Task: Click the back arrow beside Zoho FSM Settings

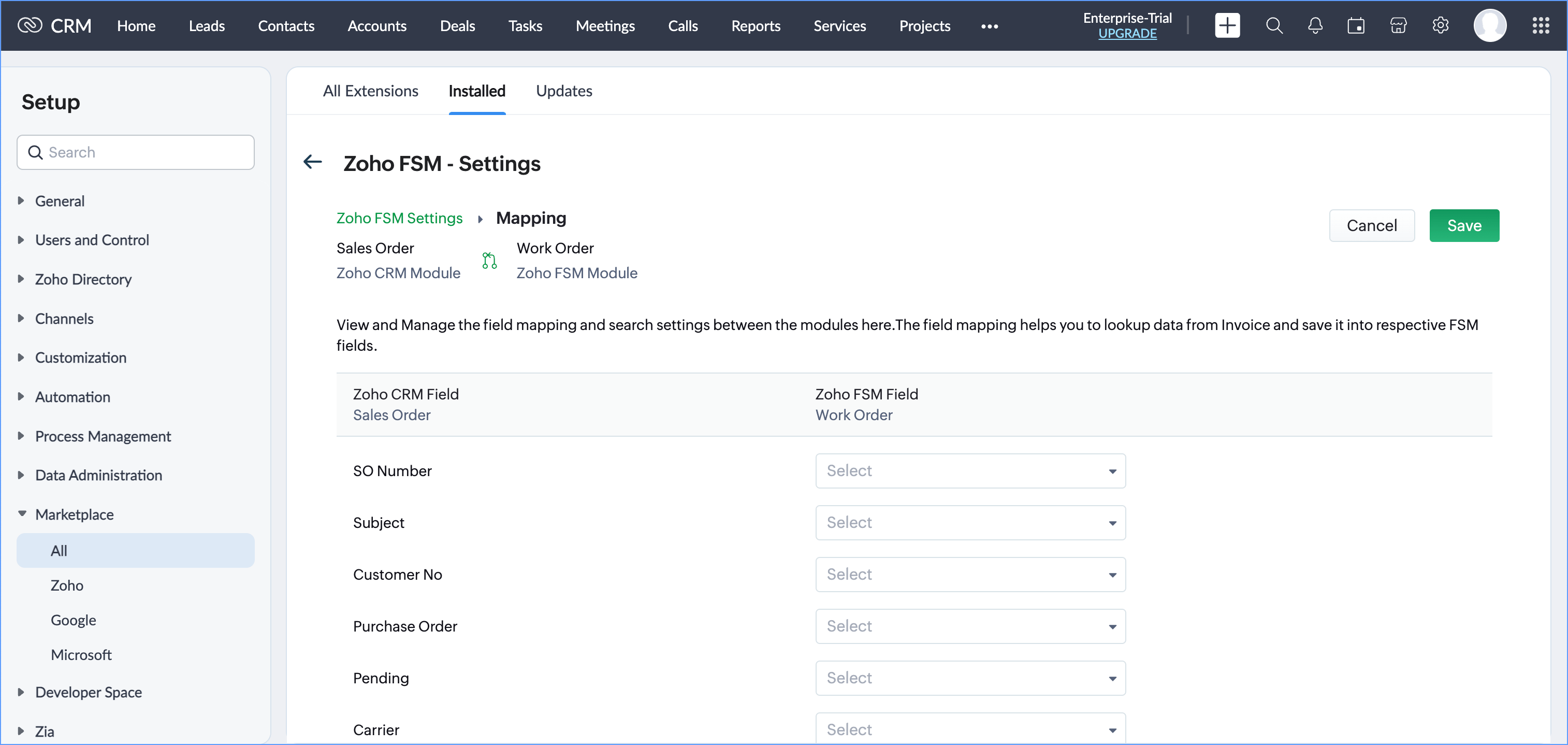Action: point(313,162)
